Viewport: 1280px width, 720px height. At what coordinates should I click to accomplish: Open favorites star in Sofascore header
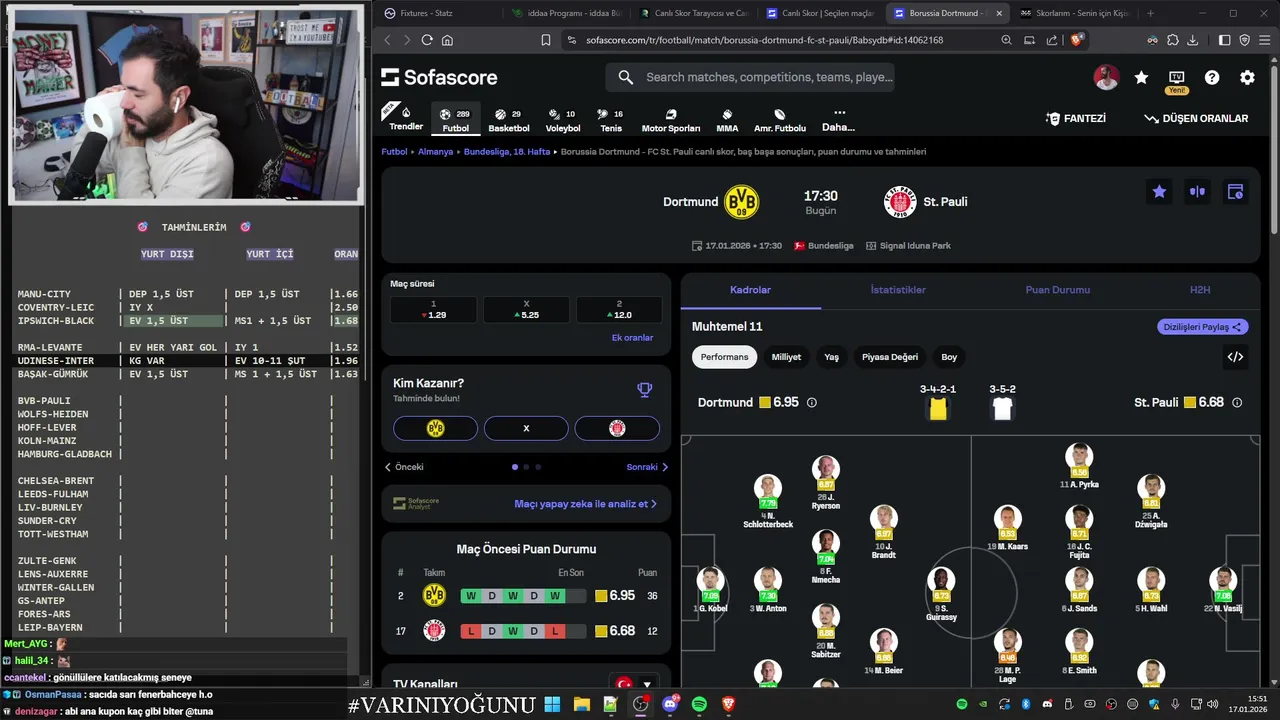[1141, 77]
